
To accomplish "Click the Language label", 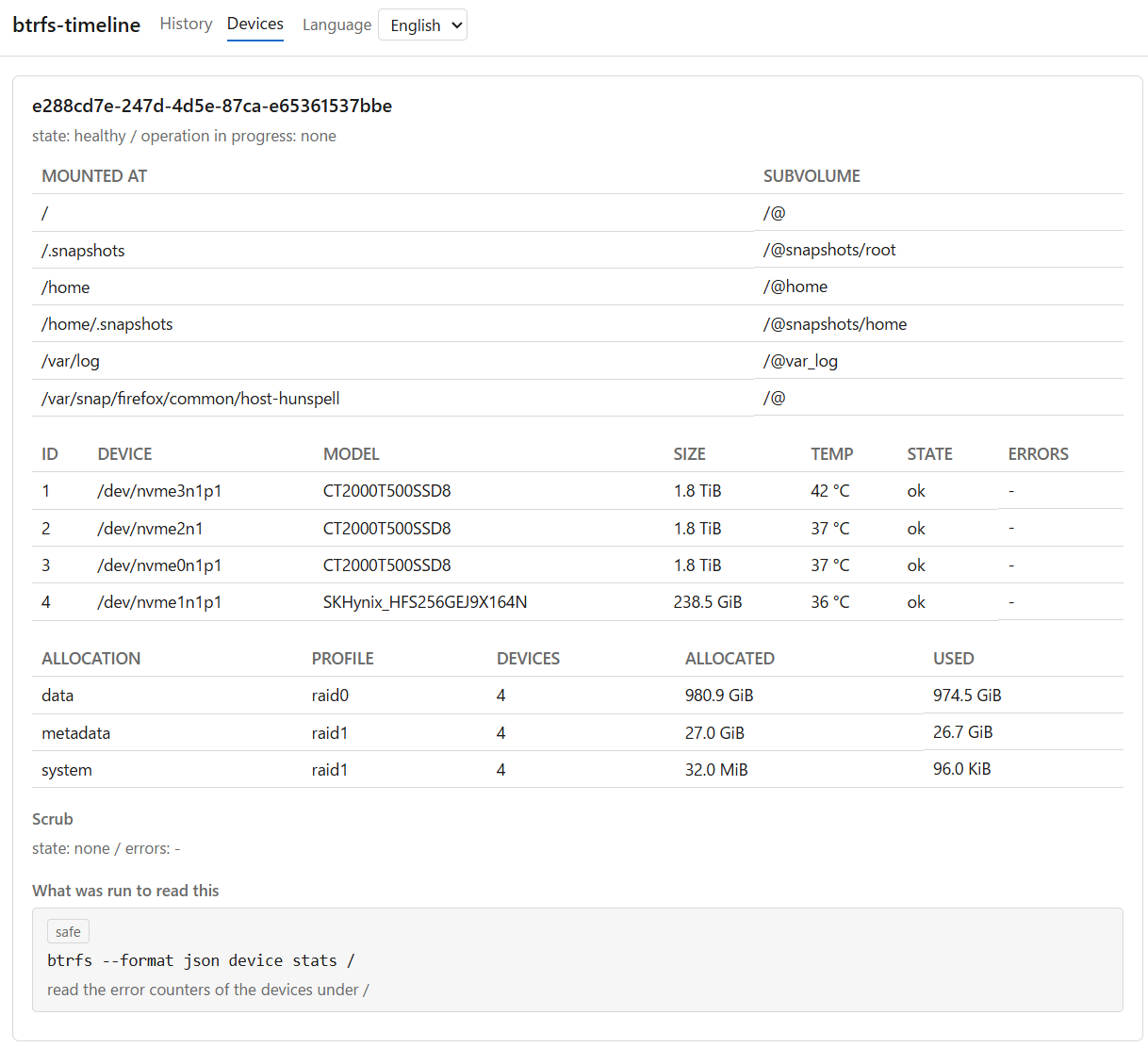I will (x=336, y=25).
